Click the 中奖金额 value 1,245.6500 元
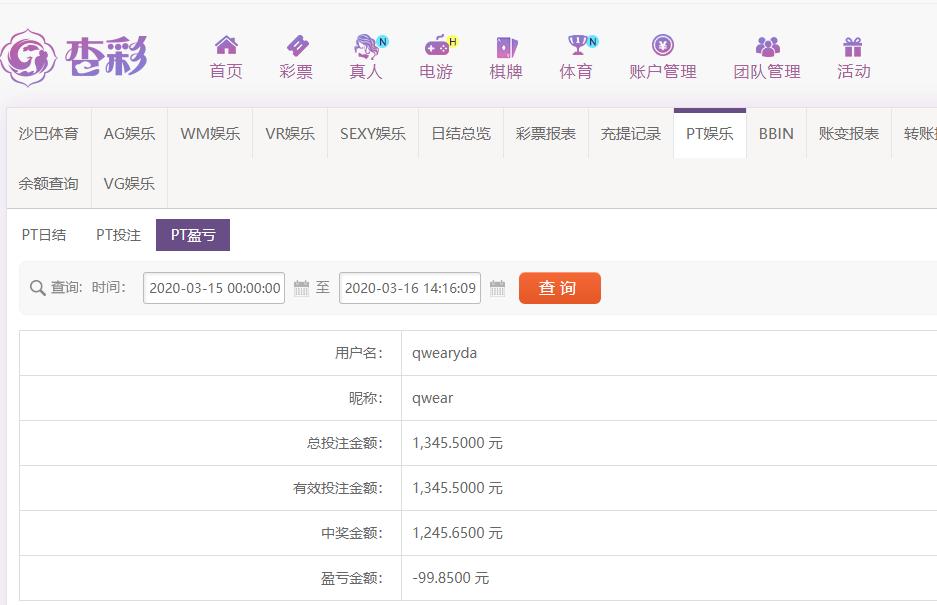The height and width of the screenshot is (605, 937). [457, 533]
